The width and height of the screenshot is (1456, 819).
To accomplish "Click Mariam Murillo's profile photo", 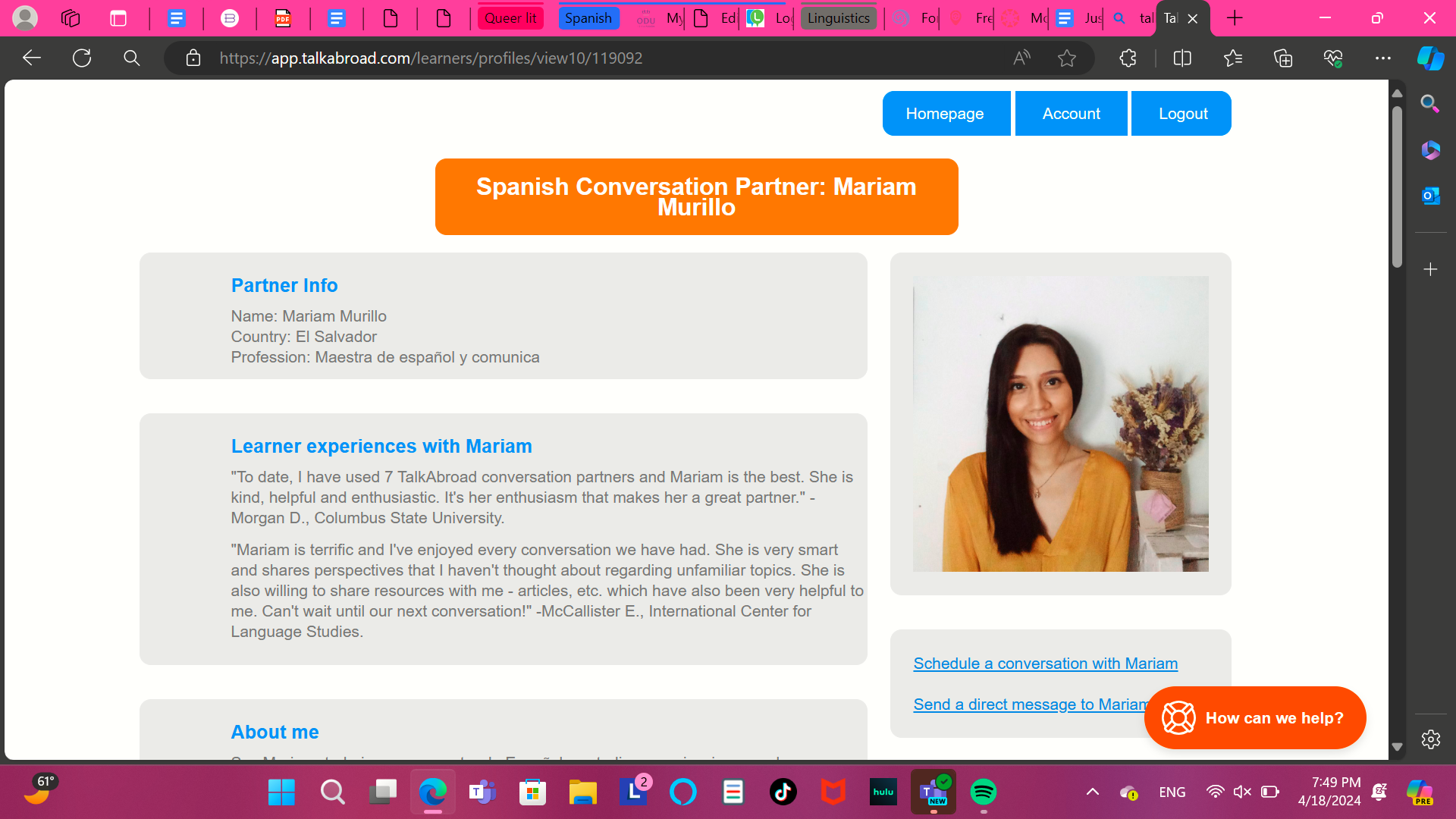I will 1060,424.
